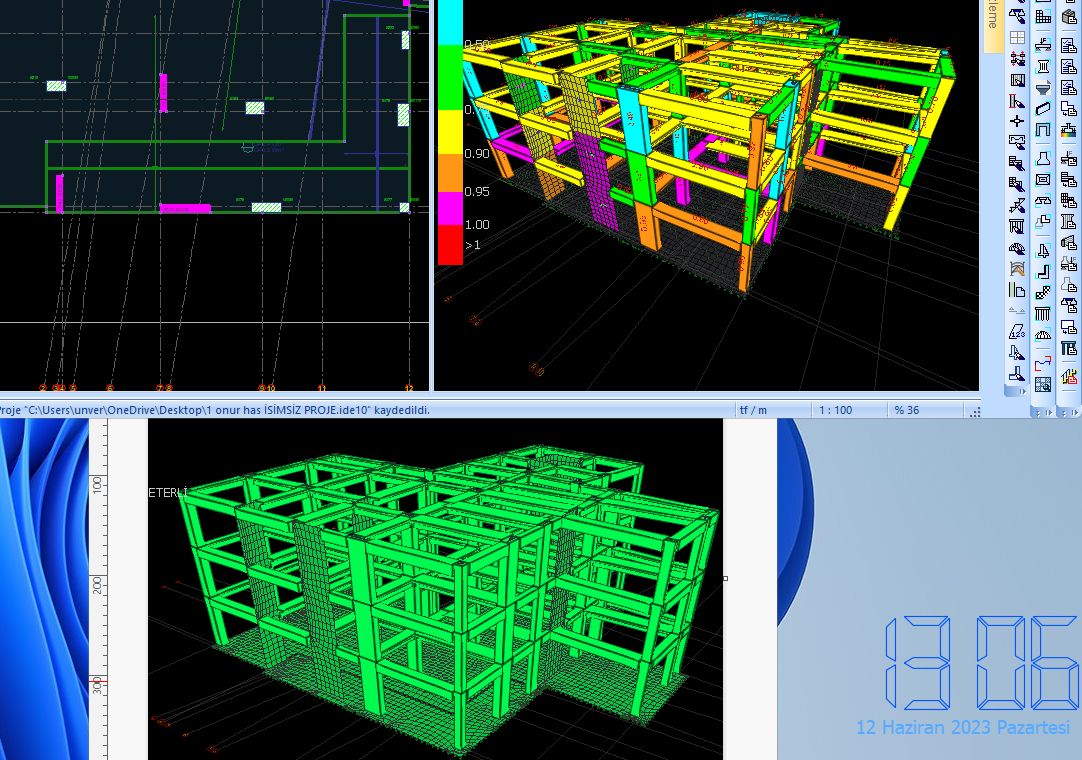Click the magenta legend colour band
Screen dimensions: 1082x760
click(x=451, y=208)
